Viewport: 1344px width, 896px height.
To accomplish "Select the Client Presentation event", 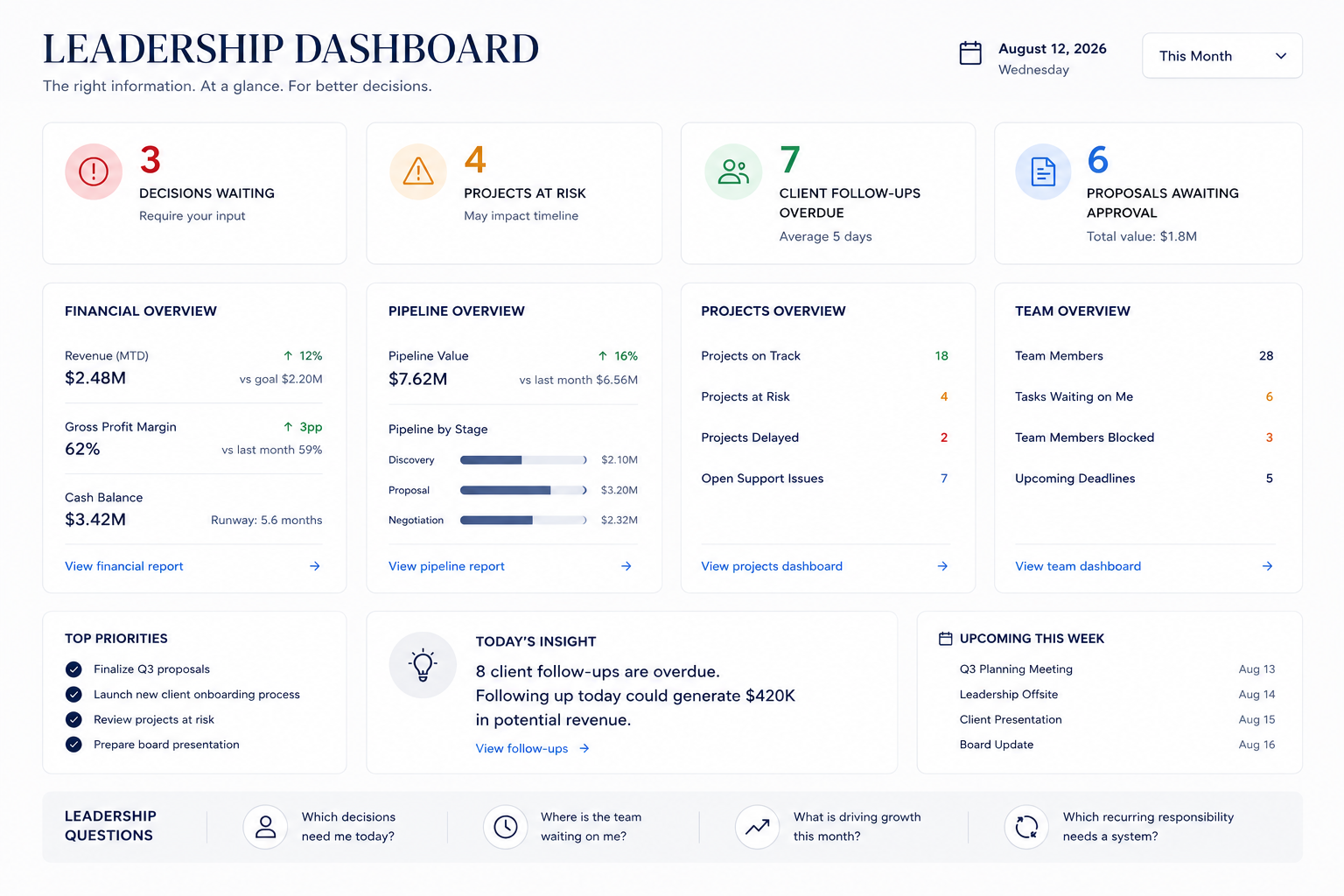I will coord(1117,719).
